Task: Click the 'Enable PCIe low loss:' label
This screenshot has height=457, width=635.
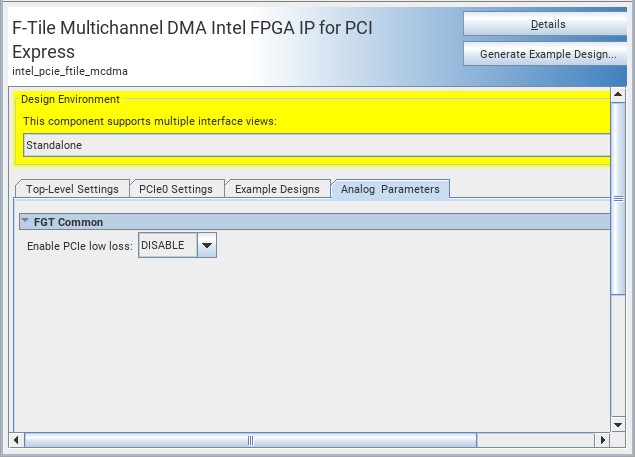Action: click(80, 246)
